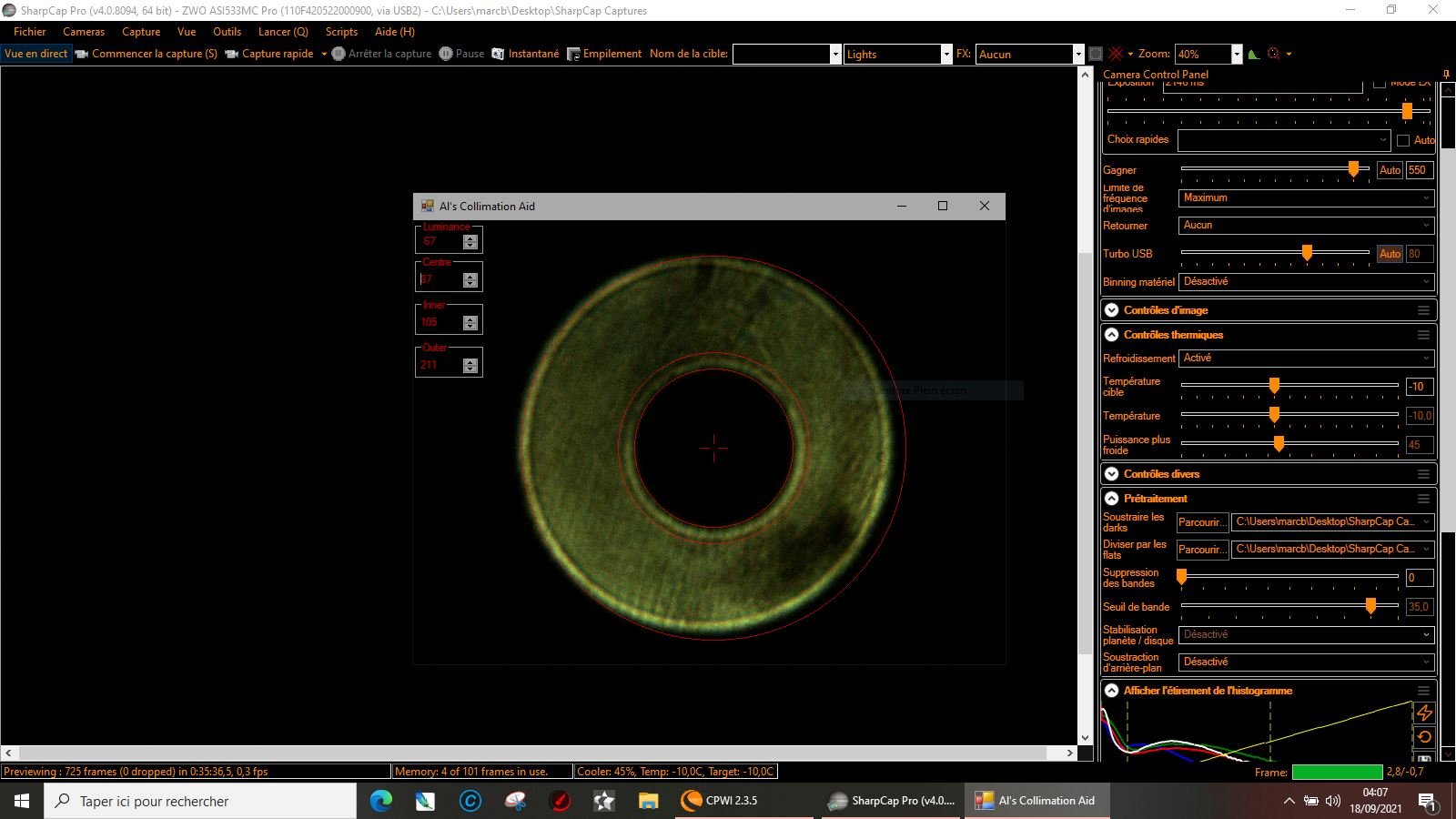Open the Cameras menu
The image size is (1456, 819).
[84, 32]
